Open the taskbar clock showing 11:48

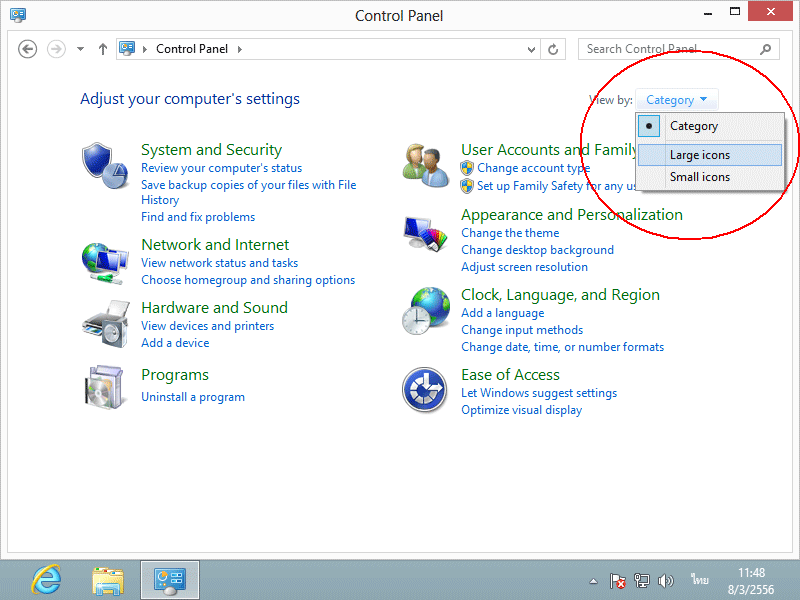coord(751,581)
